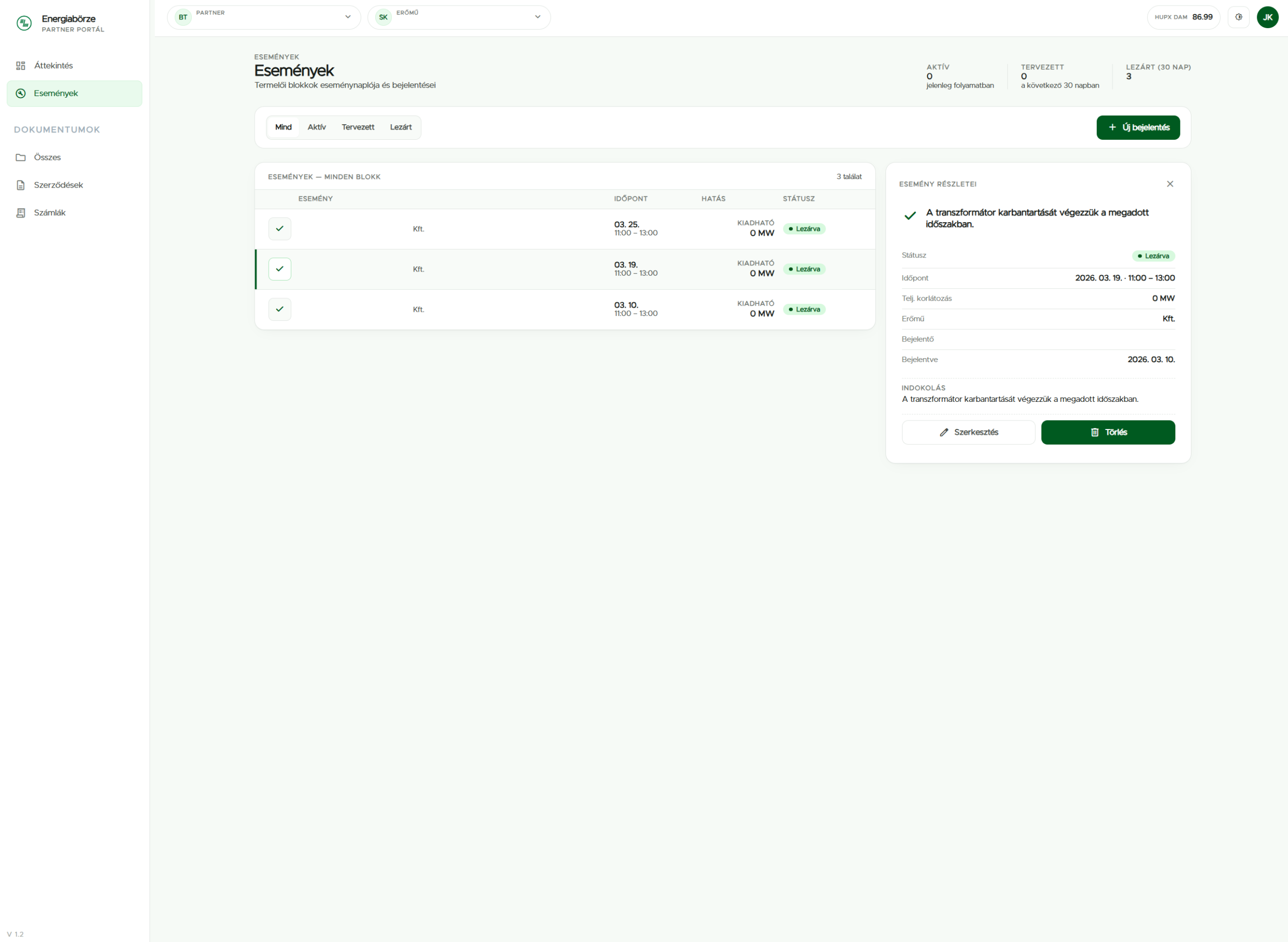Expand the Partner dropdown
The height and width of the screenshot is (942, 1288).
point(264,17)
